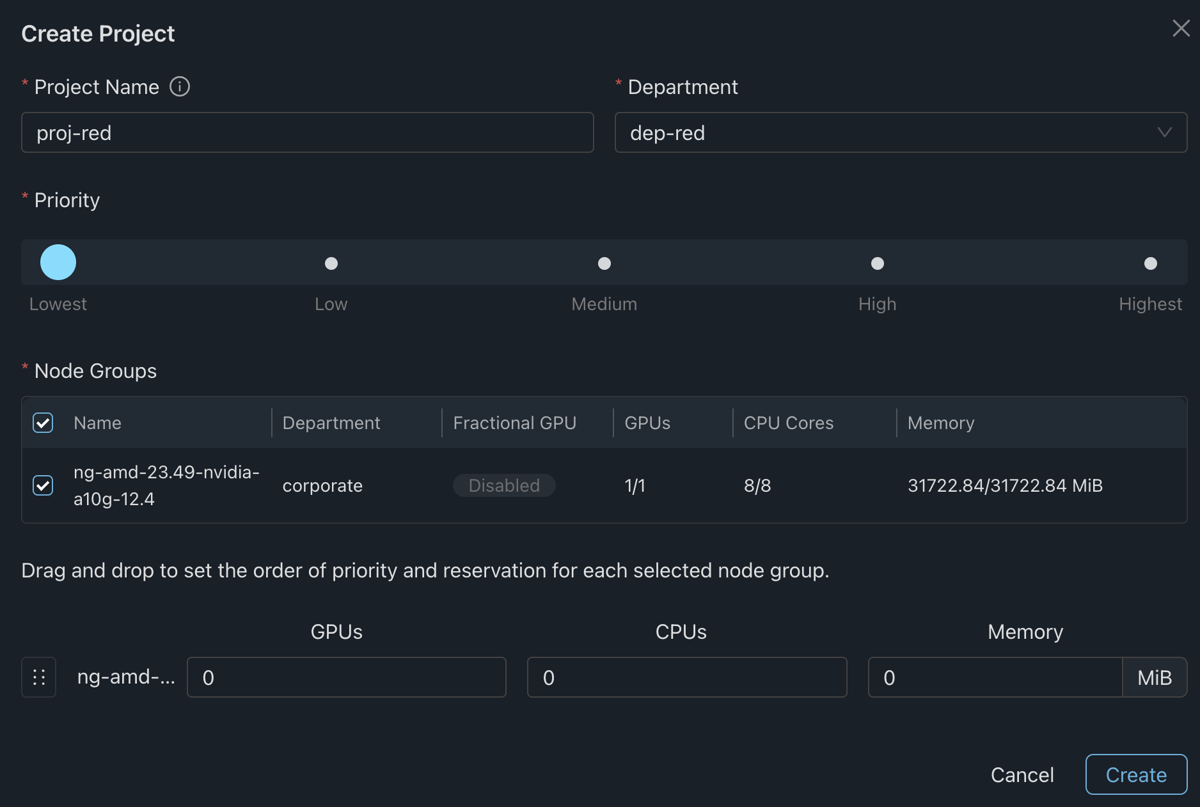The width and height of the screenshot is (1200, 807).
Task: Set priority slider to Low
Action: click(x=331, y=263)
